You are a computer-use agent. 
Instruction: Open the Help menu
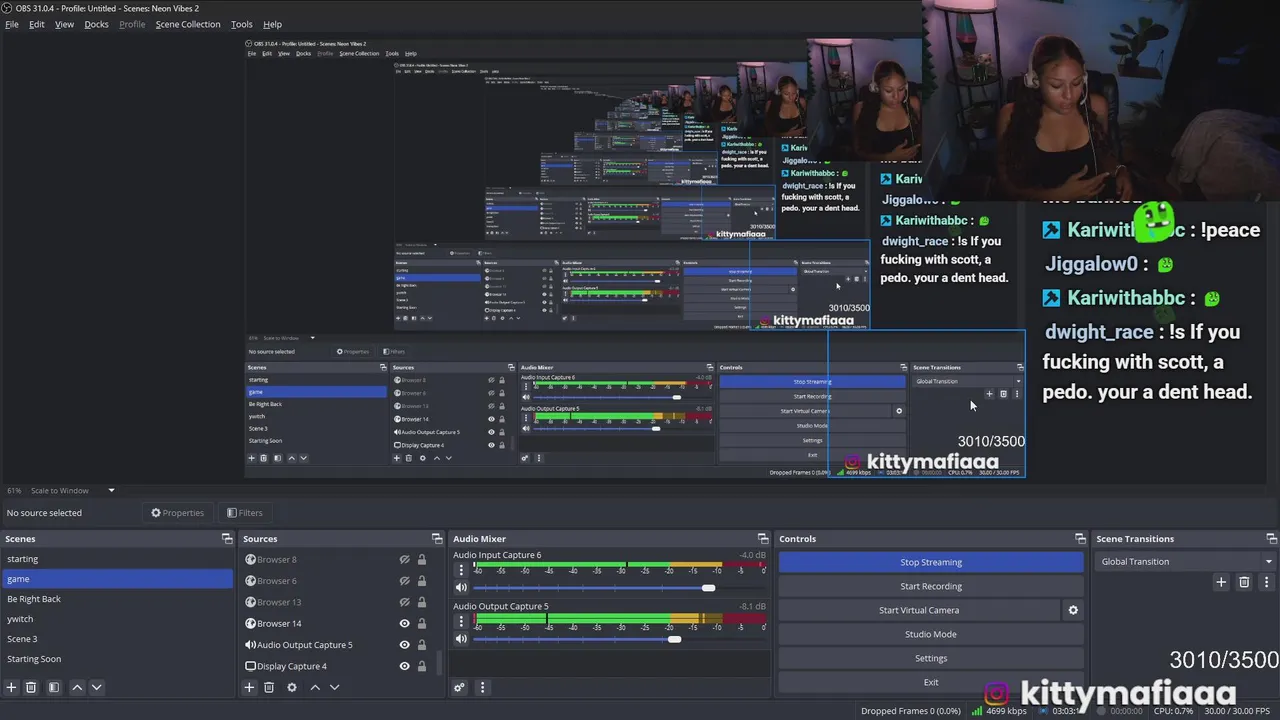tap(272, 24)
